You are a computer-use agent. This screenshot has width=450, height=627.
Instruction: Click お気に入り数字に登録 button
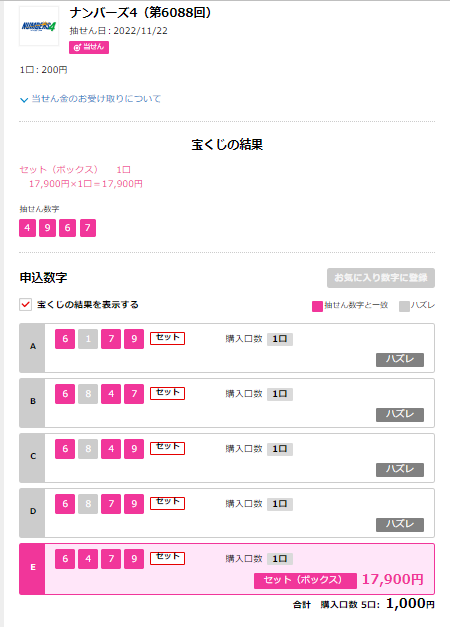pyautogui.click(x=381, y=278)
